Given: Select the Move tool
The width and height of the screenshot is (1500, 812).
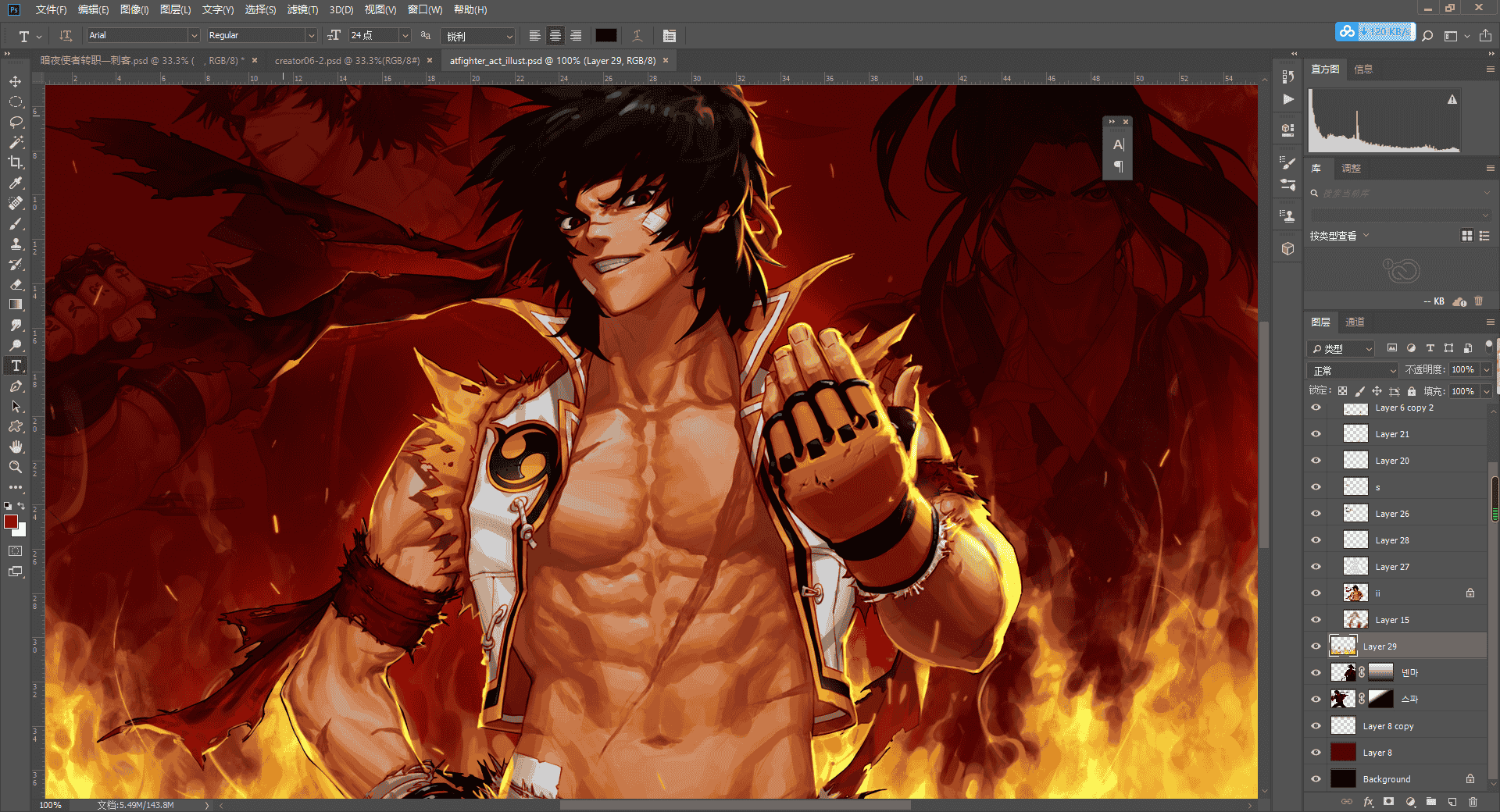Looking at the screenshot, I should [15, 81].
